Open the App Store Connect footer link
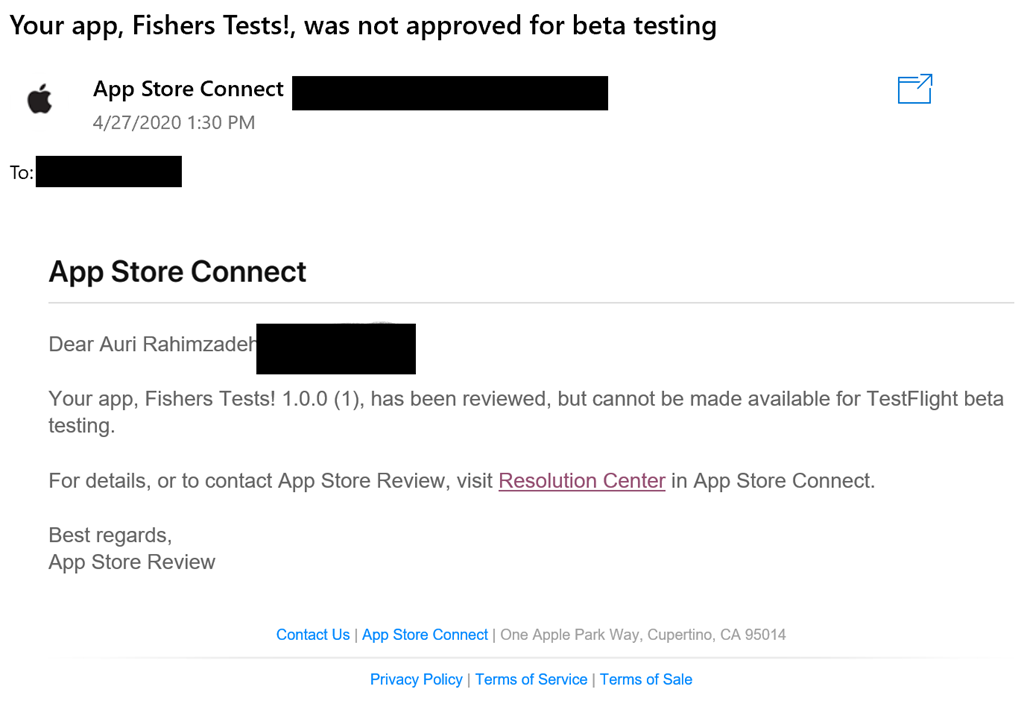The width and height of the screenshot is (1024, 704). pos(425,635)
